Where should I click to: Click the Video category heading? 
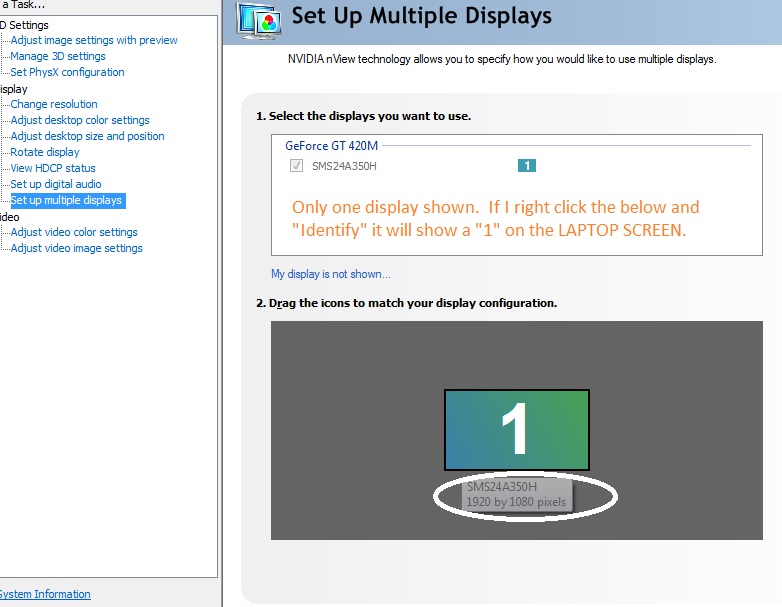(x=9, y=217)
